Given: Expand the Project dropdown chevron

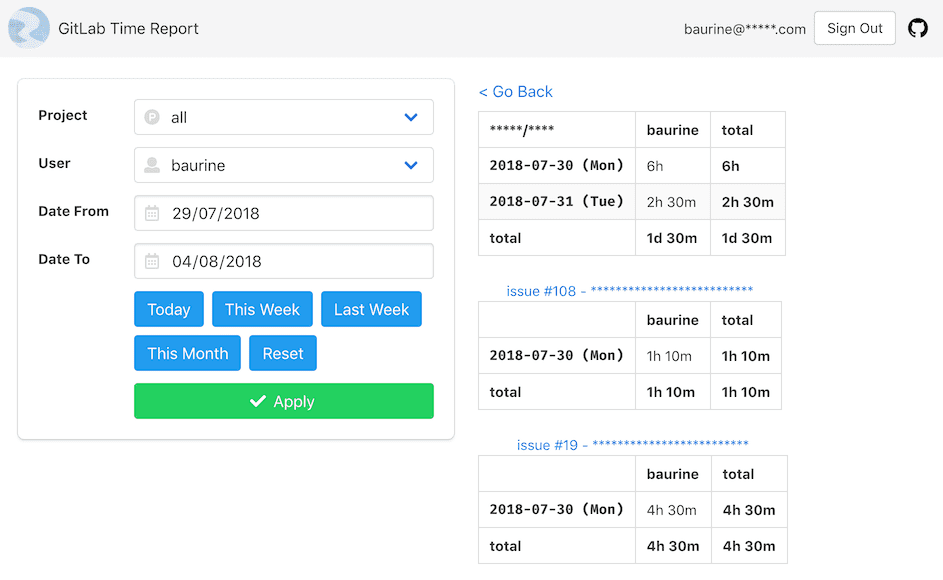Looking at the screenshot, I should (x=411, y=117).
